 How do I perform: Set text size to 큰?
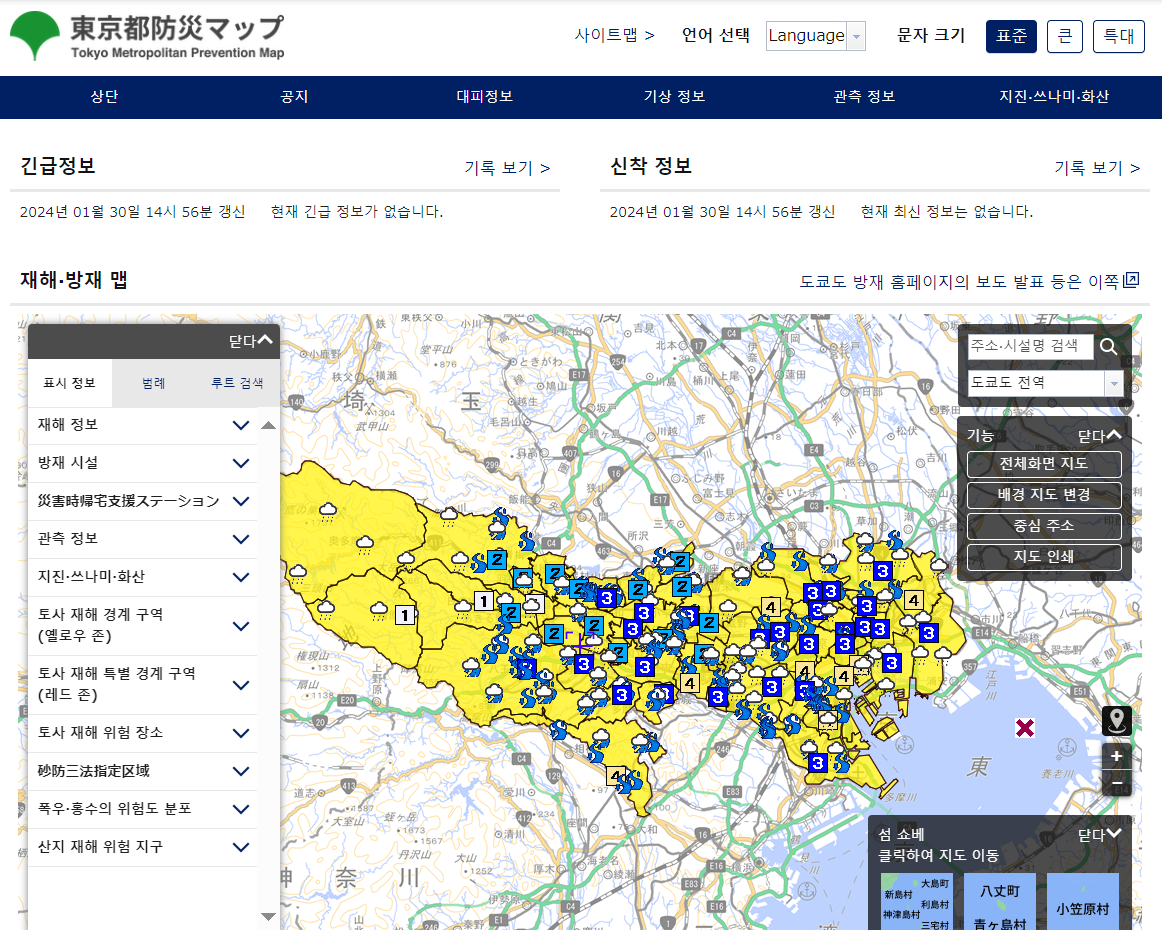(x=1065, y=36)
